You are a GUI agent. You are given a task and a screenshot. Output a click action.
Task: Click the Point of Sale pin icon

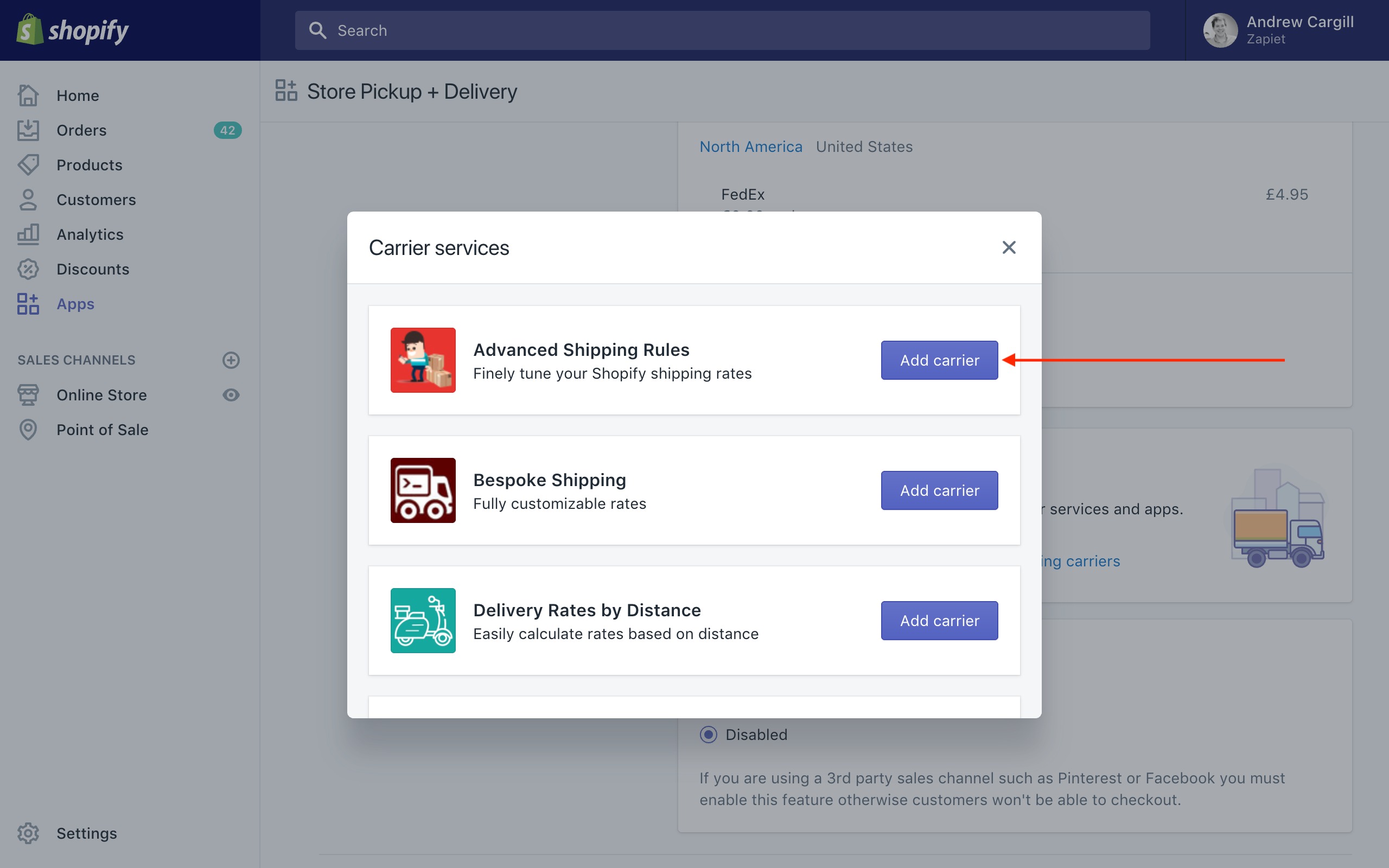pos(28,430)
